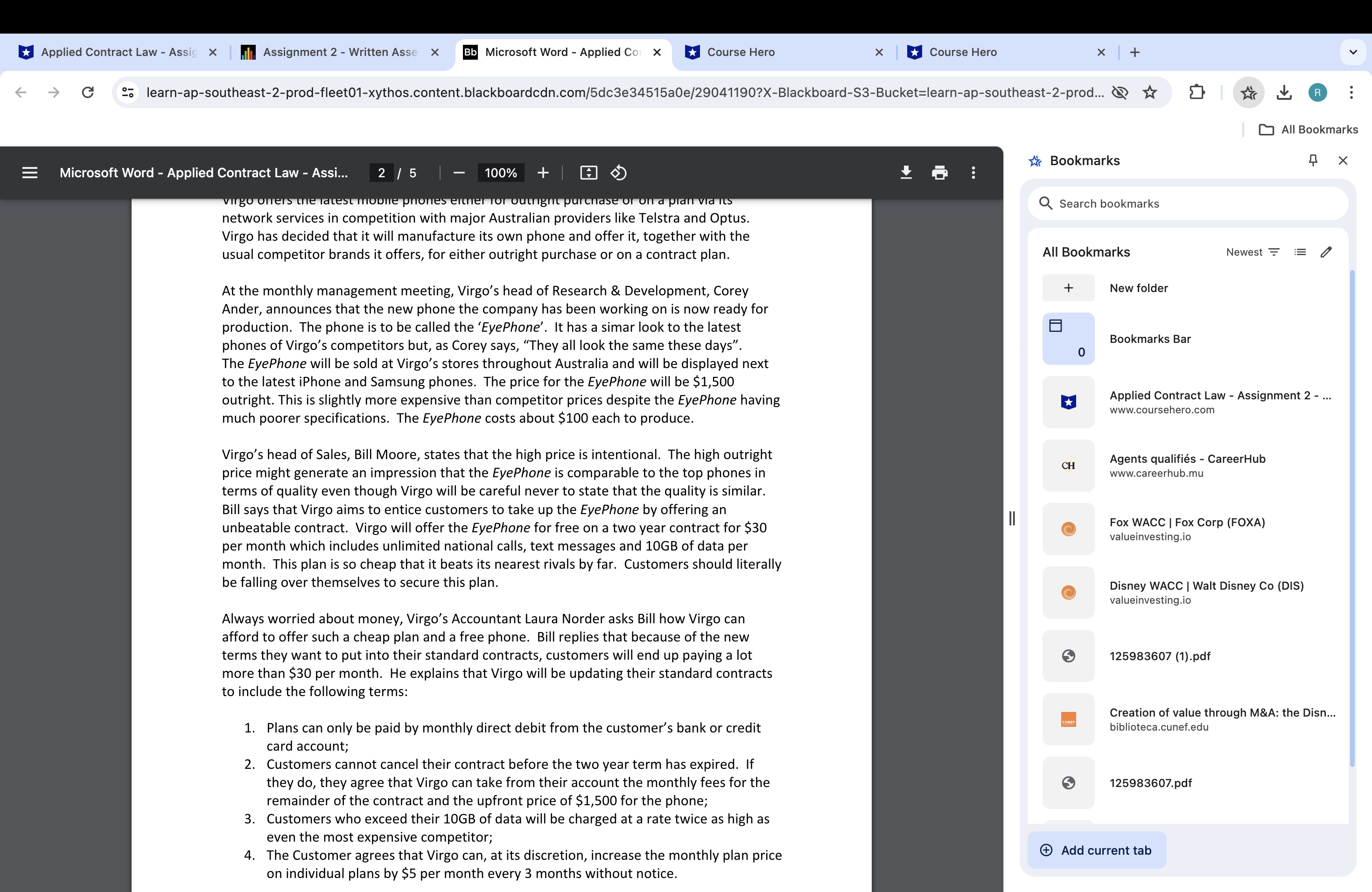Pin the Bookmarks side panel

click(x=1313, y=160)
